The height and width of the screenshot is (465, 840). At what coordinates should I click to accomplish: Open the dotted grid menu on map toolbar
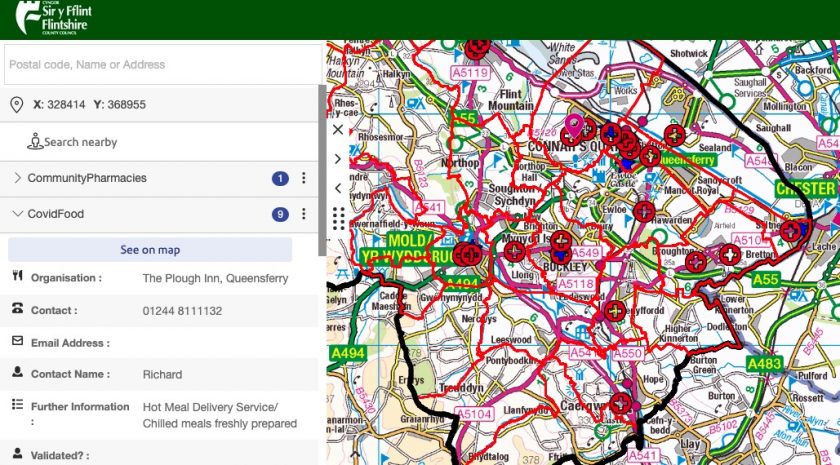click(x=339, y=219)
